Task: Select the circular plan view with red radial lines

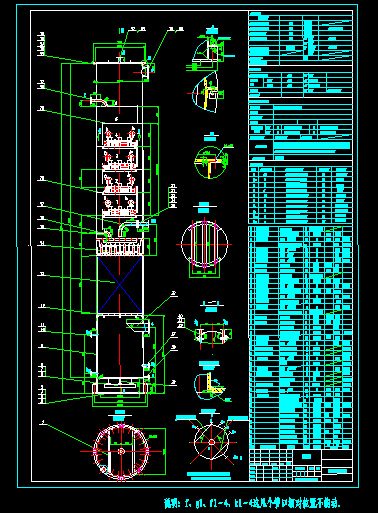Action: point(121,451)
